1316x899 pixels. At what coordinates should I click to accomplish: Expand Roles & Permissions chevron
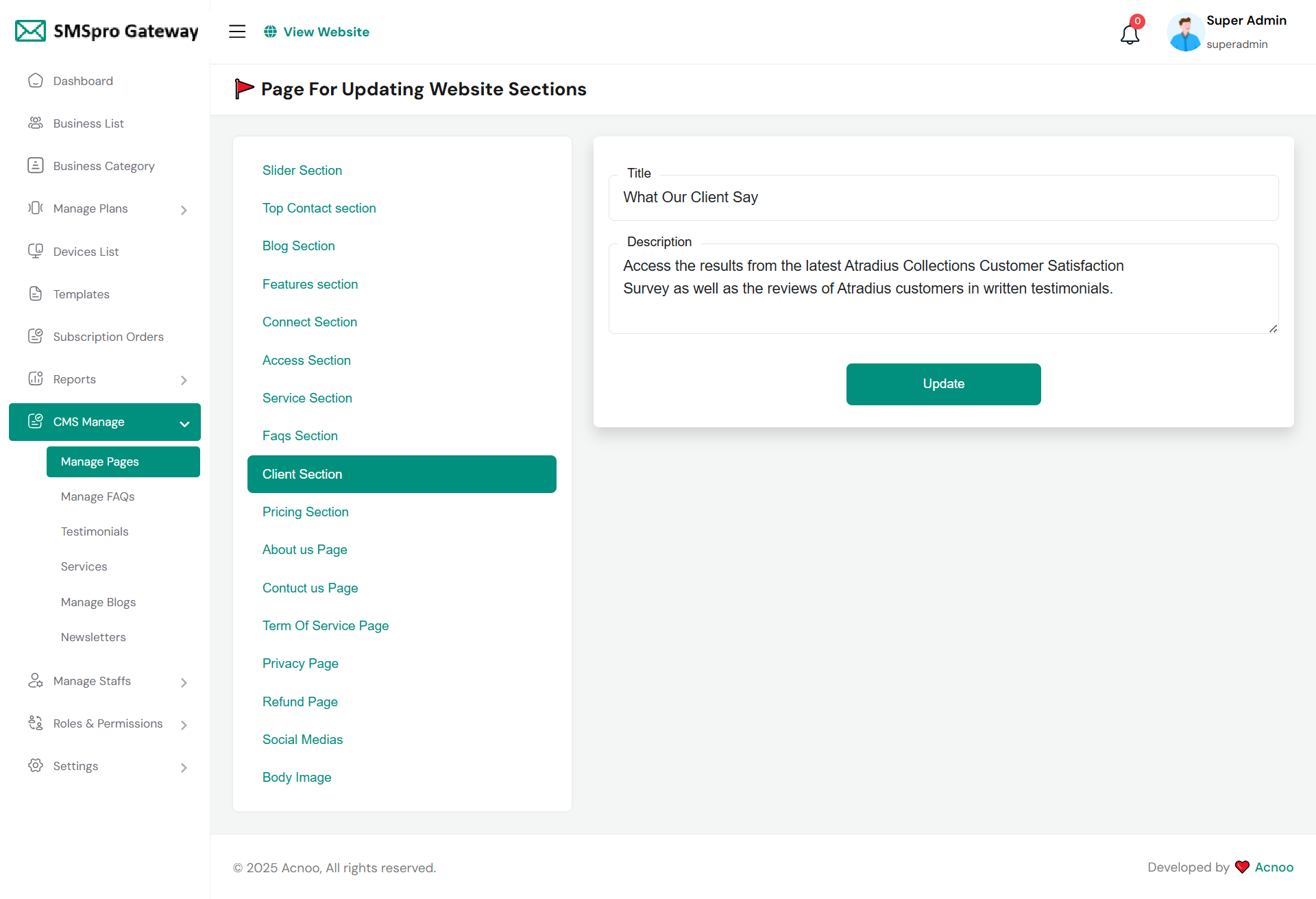(x=184, y=725)
